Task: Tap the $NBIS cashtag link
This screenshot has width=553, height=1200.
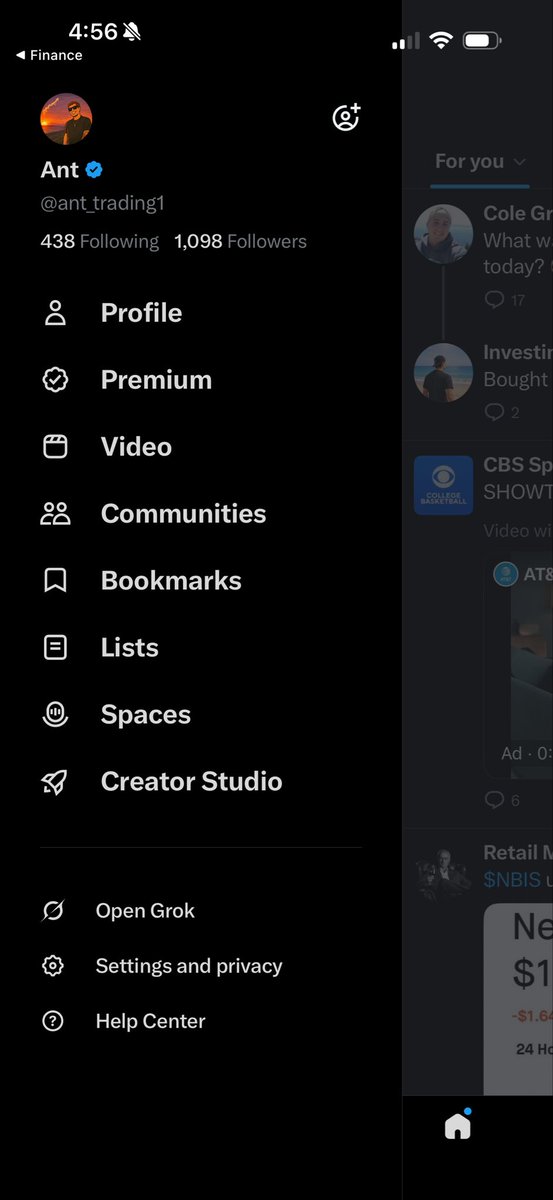Action: (512, 880)
